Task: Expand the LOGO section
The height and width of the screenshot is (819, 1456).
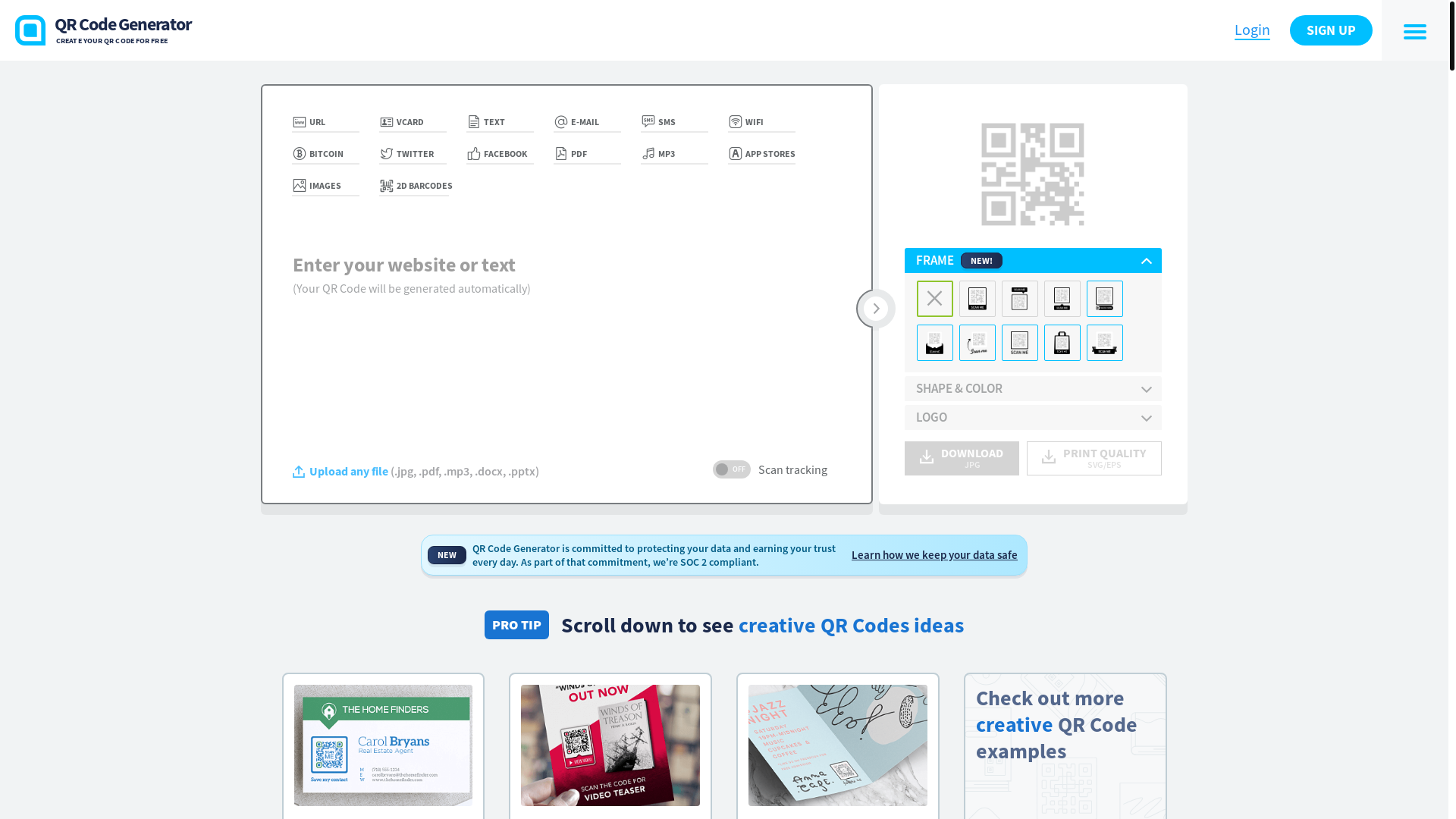Action: 1033,418
